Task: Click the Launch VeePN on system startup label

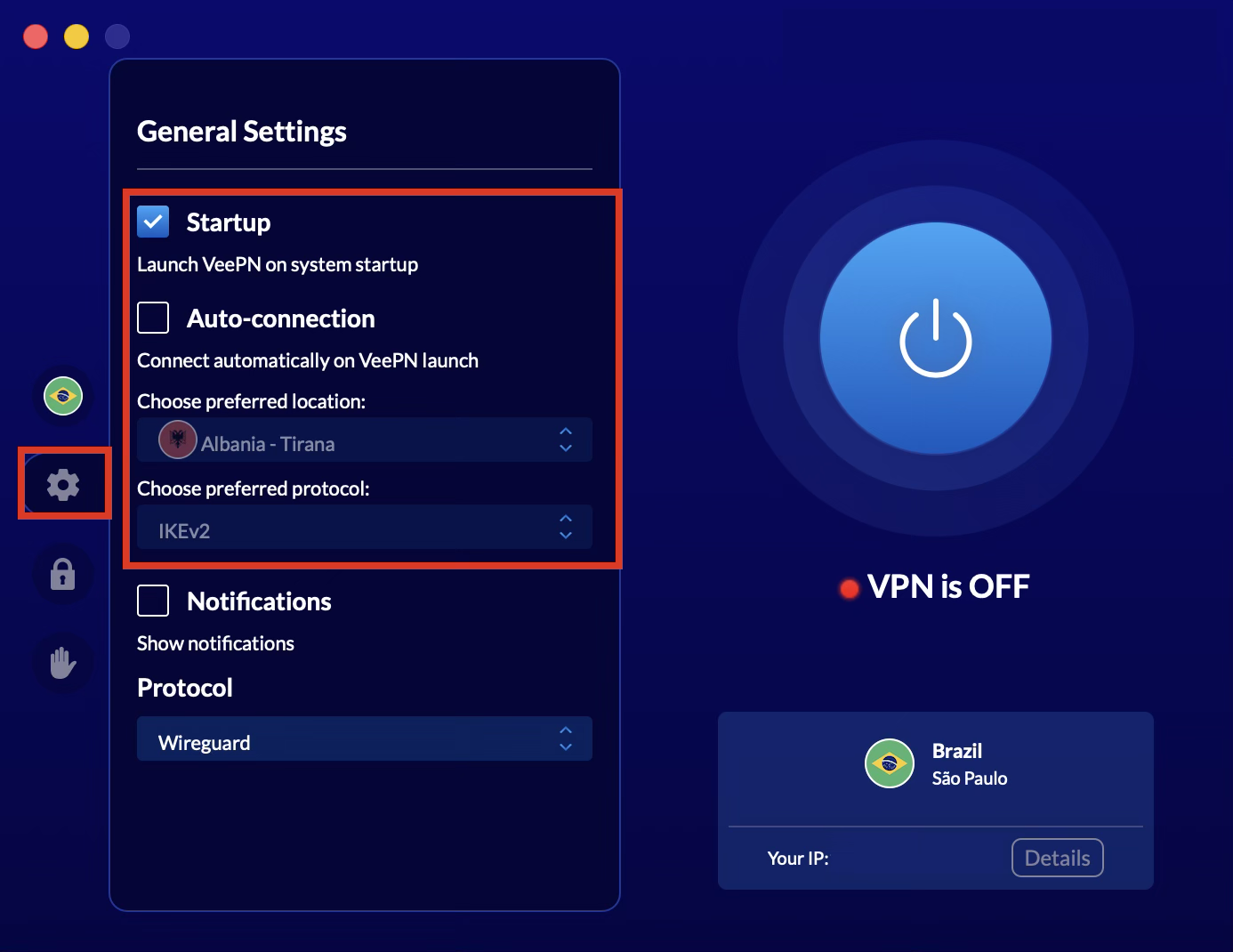Action: click(x=278, y=264)
